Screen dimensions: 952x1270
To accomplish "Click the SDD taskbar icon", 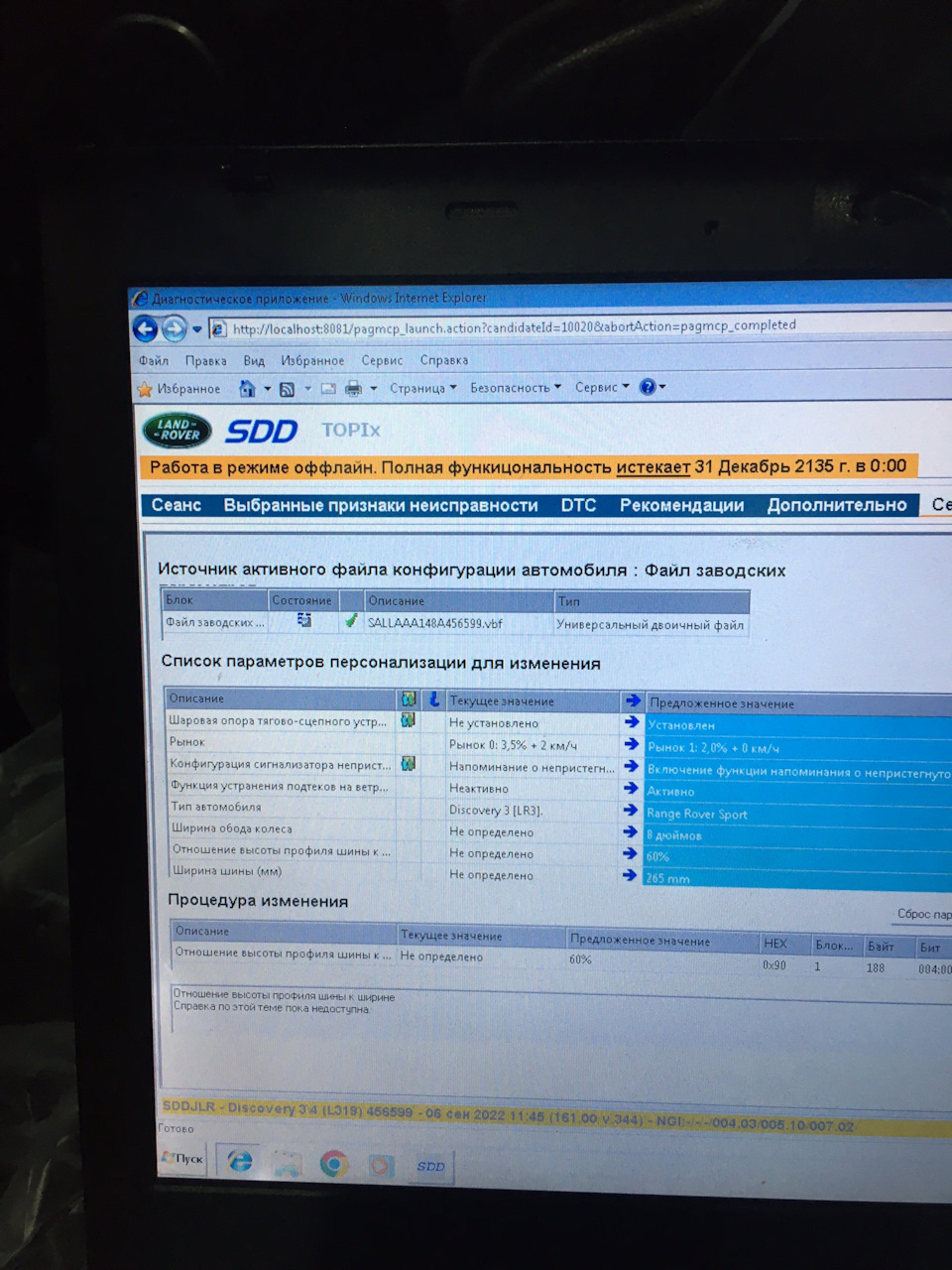I will 430,1166.
